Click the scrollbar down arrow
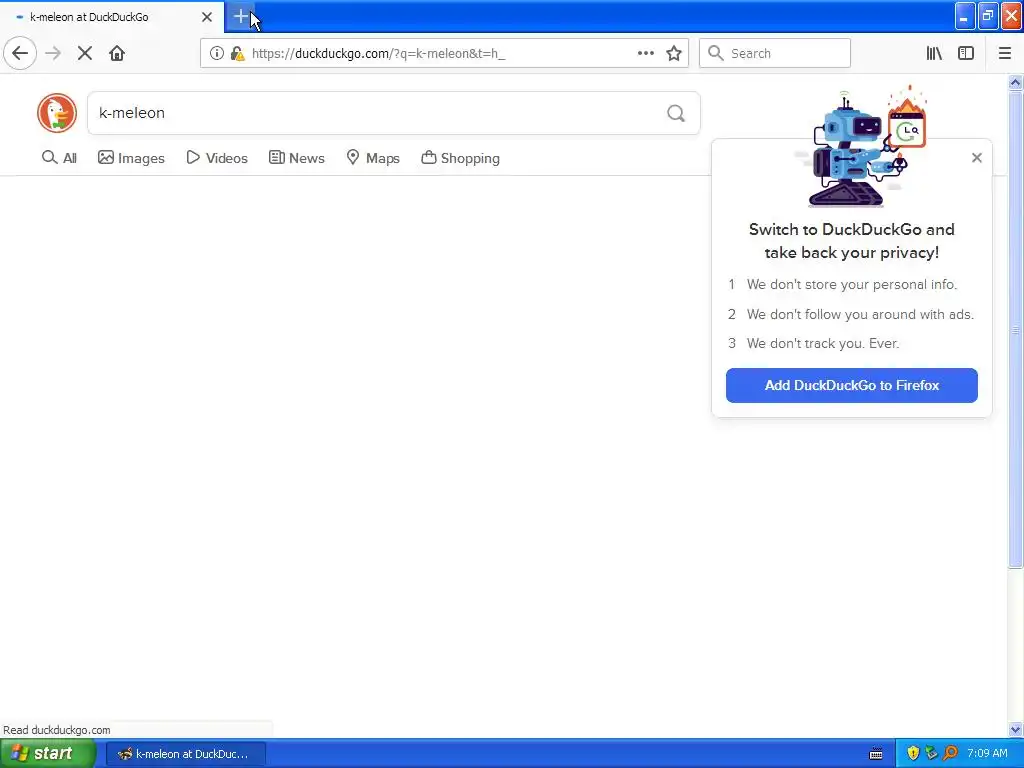 click(1015, 729)
